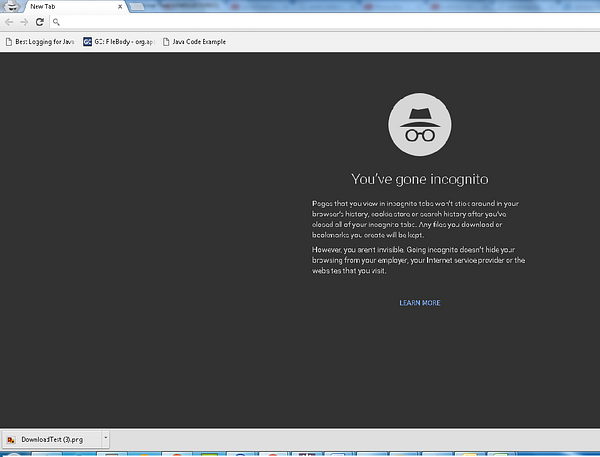Click the GC favicon of FileBody bookmark

[x=87, y=42]
